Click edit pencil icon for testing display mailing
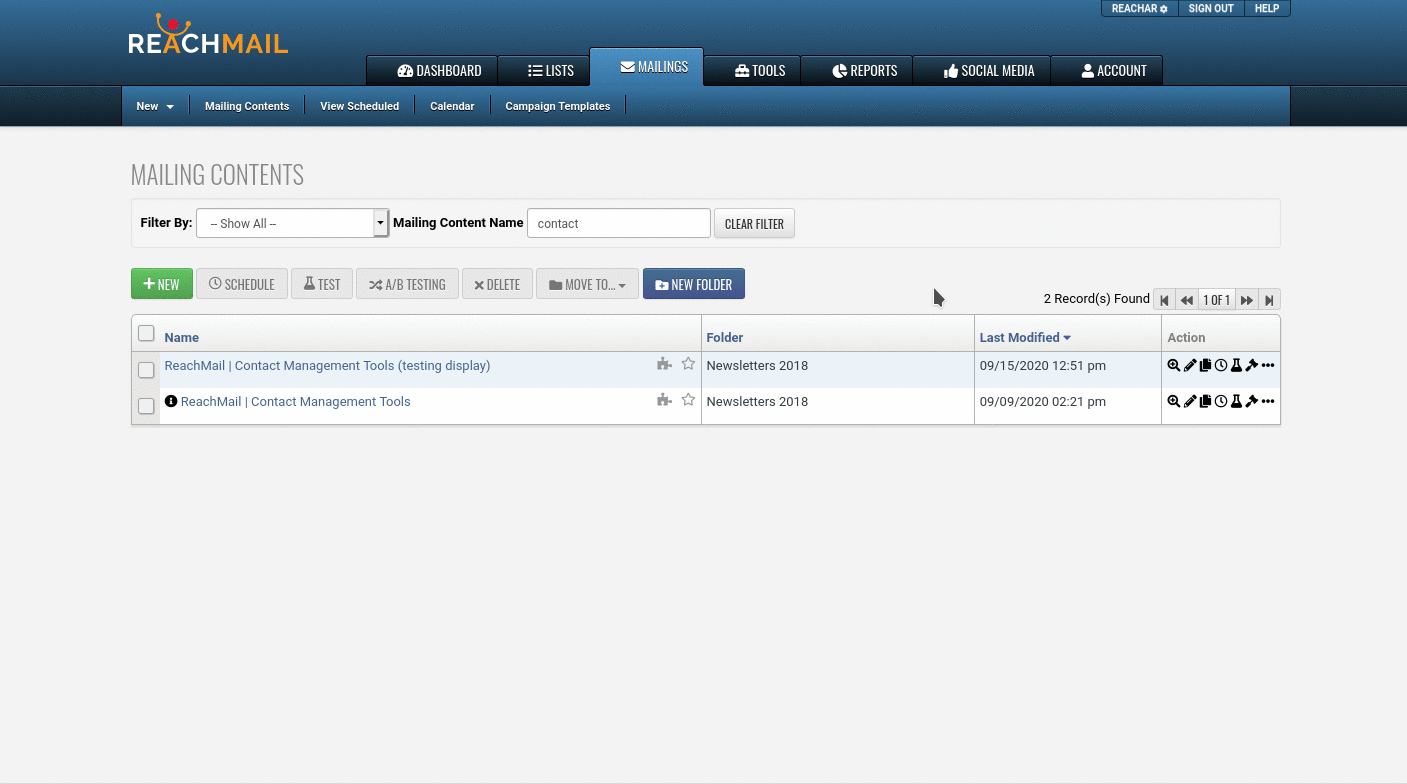Viewport: 1407px width, 784px height. pyautogui.click(x=1190, y=366)
